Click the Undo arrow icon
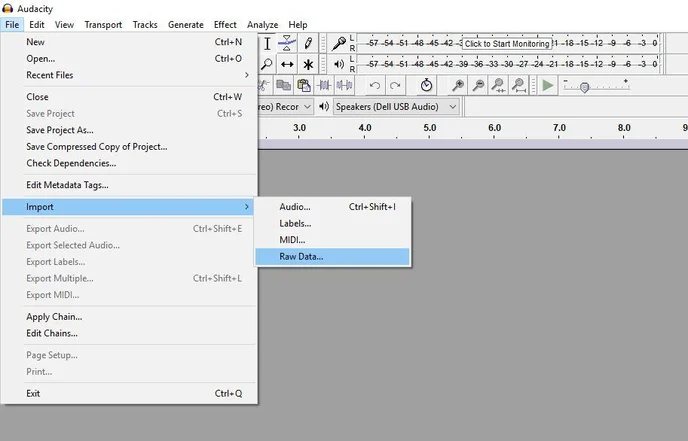This screenshot has height=441, width=688. coord(374,85)
